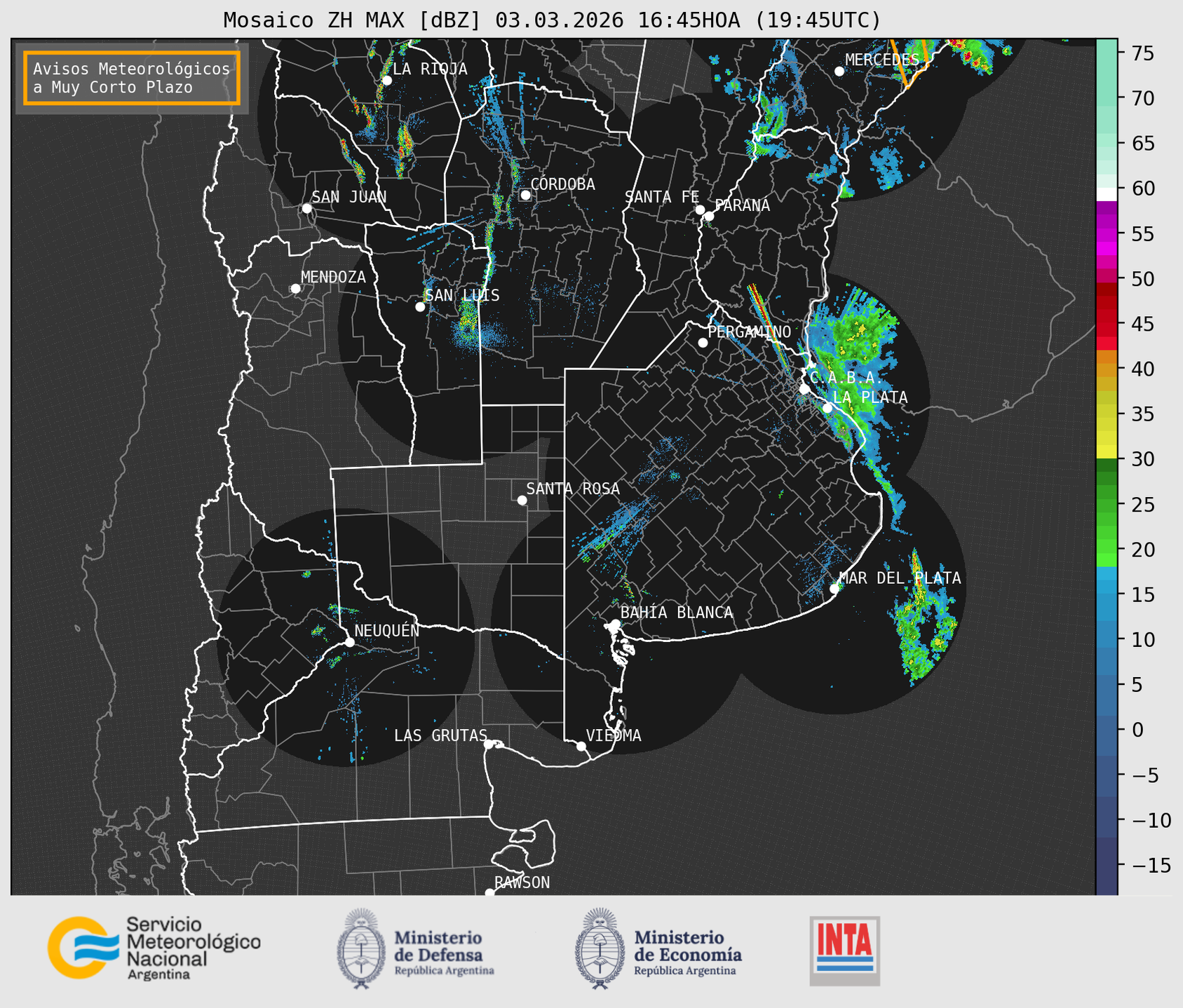The image size is (1183, 1008).
Task: Select the yellow band just above 30 on color scale
Action: [1107, 451]
